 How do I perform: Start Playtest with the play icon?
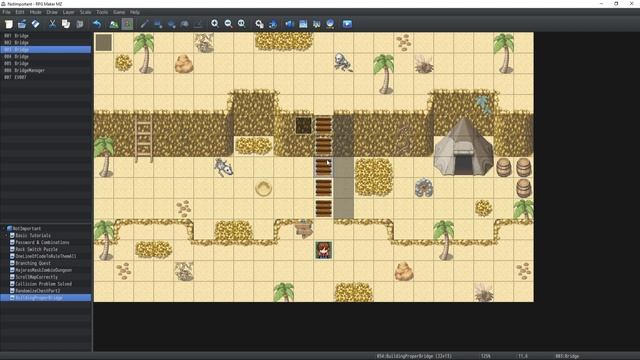pos(347,24)
